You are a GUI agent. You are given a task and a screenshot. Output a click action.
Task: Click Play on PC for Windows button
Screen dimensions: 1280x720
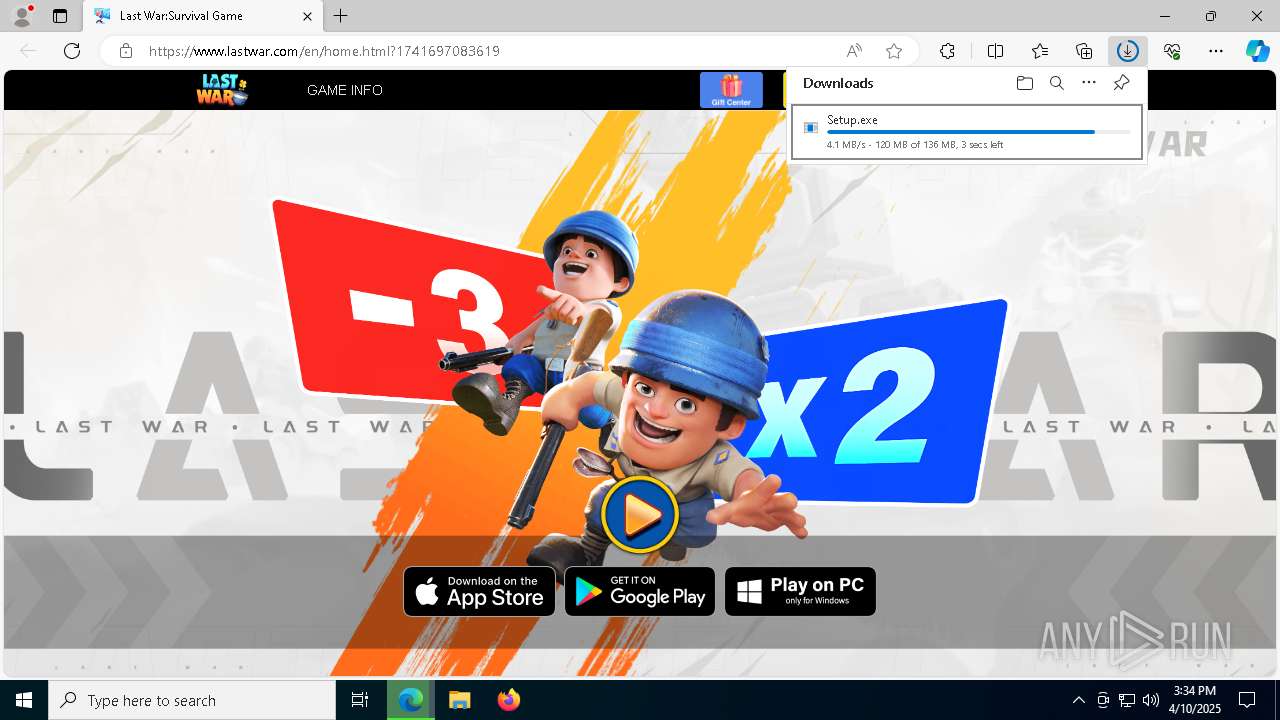[x=800, y=592]
